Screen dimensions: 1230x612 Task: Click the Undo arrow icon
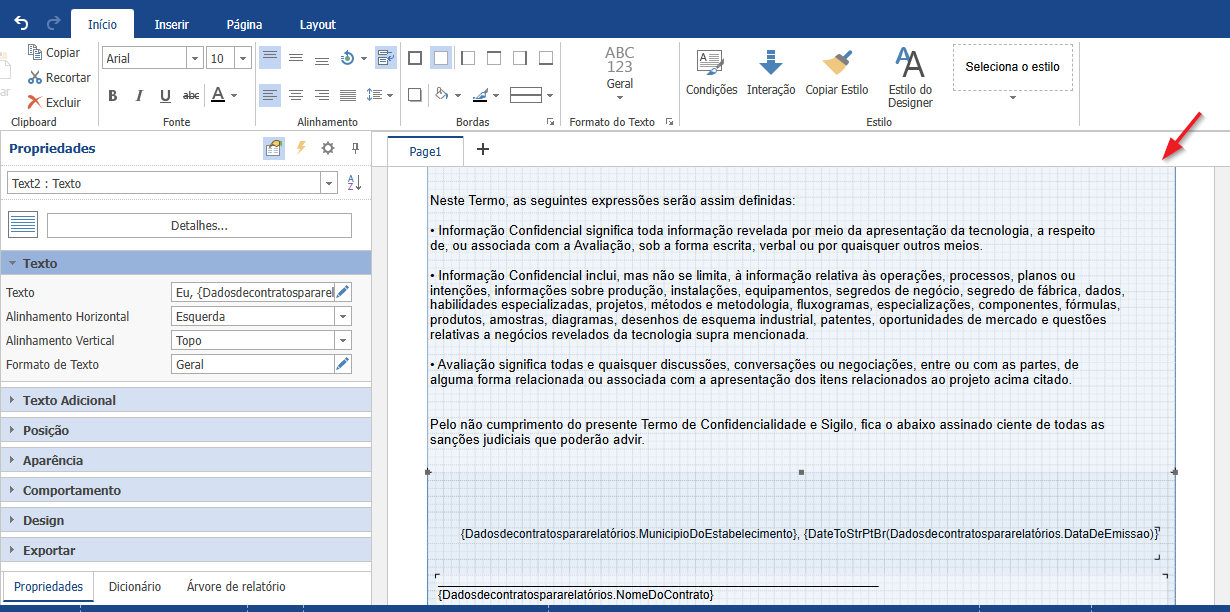[21, 23]
